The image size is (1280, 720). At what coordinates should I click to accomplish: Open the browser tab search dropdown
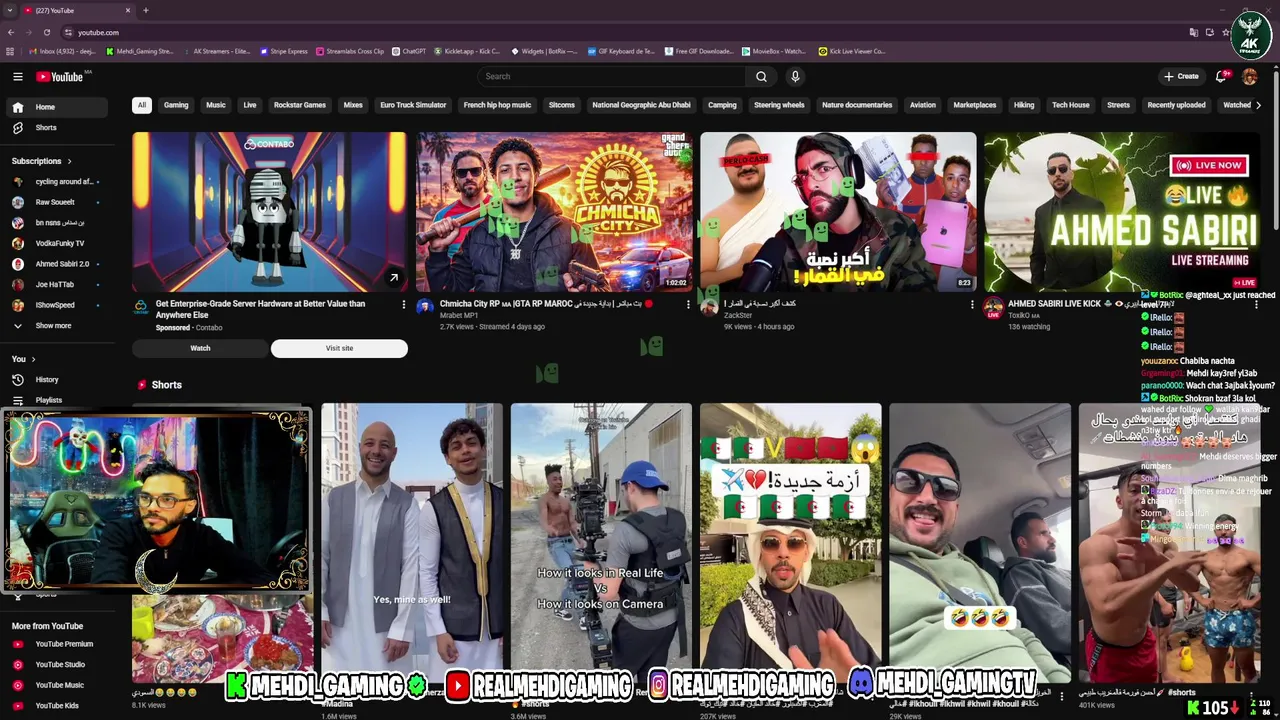10,10
